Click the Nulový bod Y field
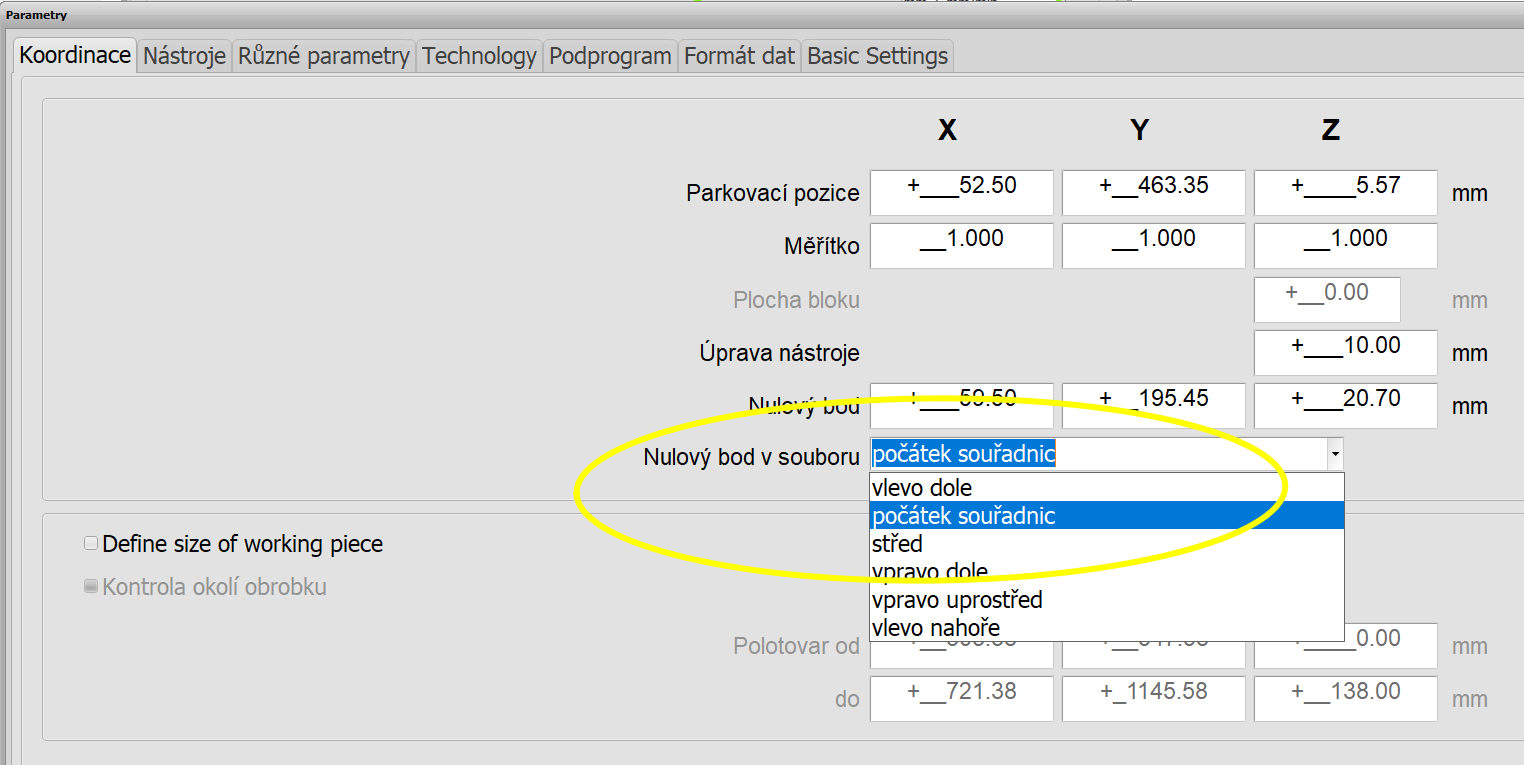1524x765 pixels. point(1153,406)
